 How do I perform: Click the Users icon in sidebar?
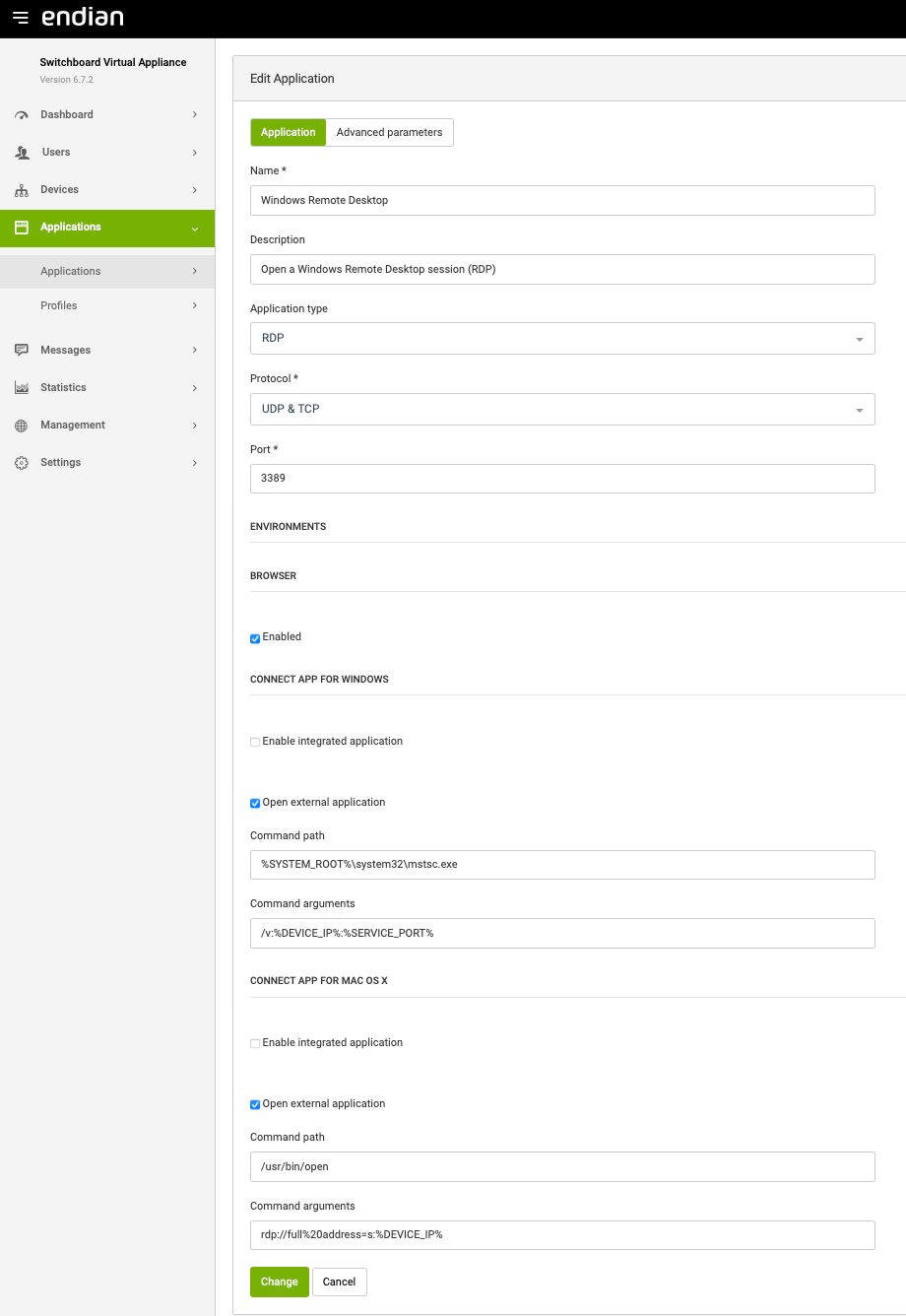[x=22, y=153]
